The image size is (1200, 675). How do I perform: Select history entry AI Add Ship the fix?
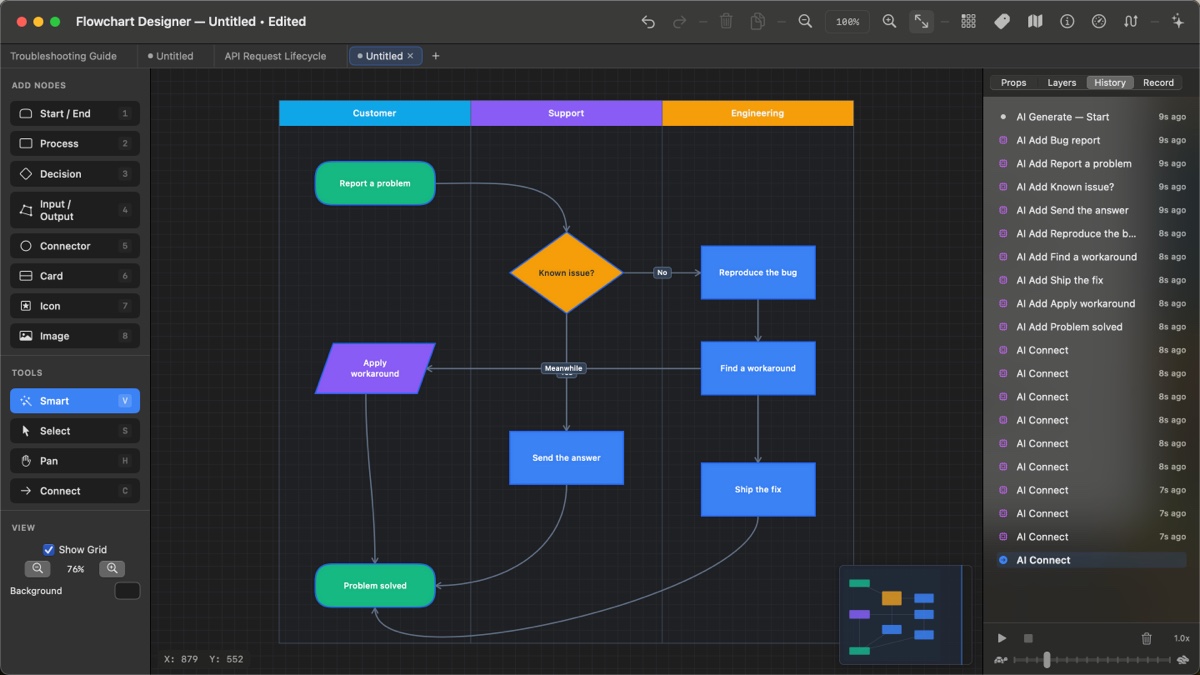(1092, 281)
